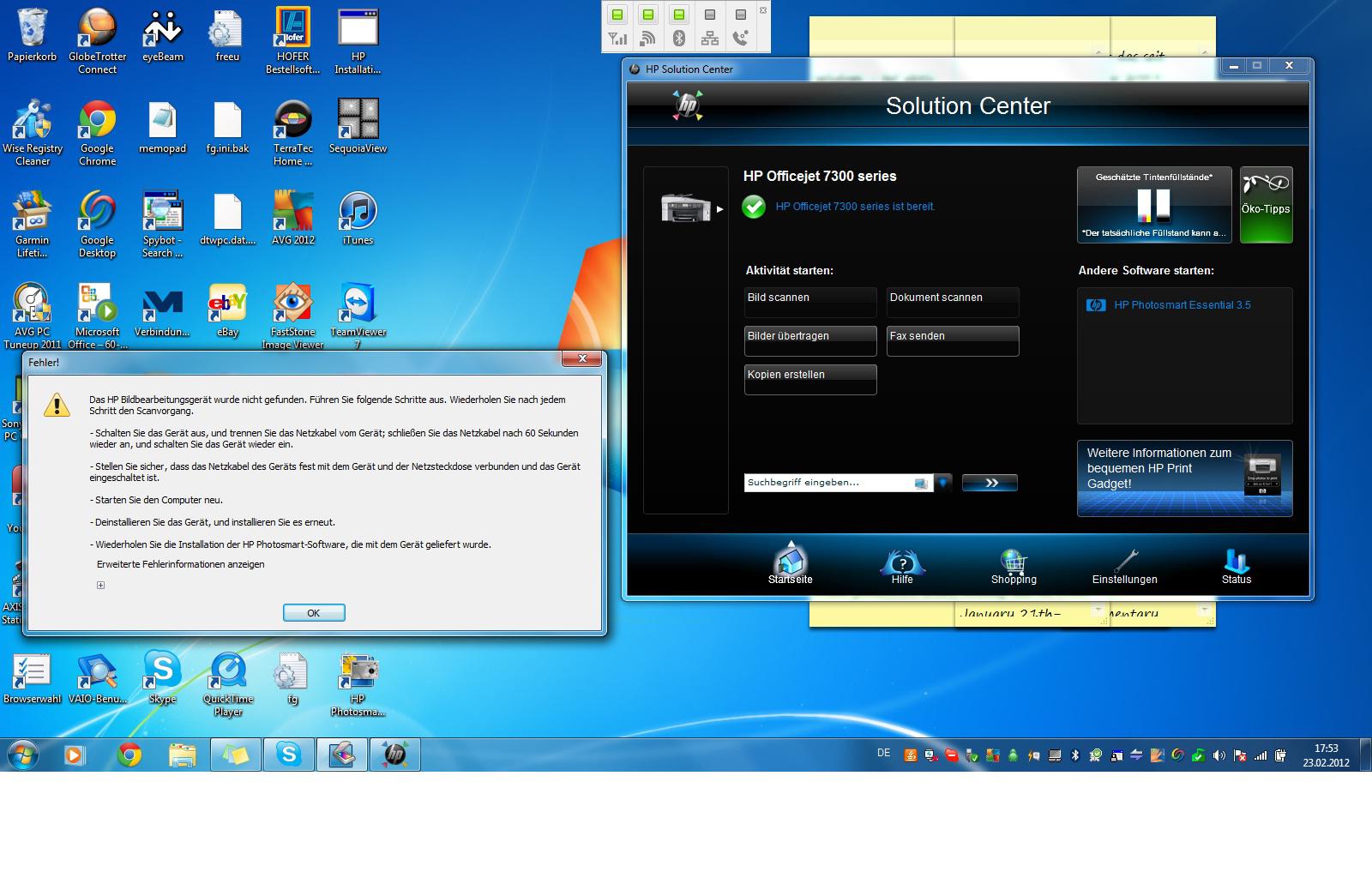Open Chrome from the taskbar

[129, 755]
